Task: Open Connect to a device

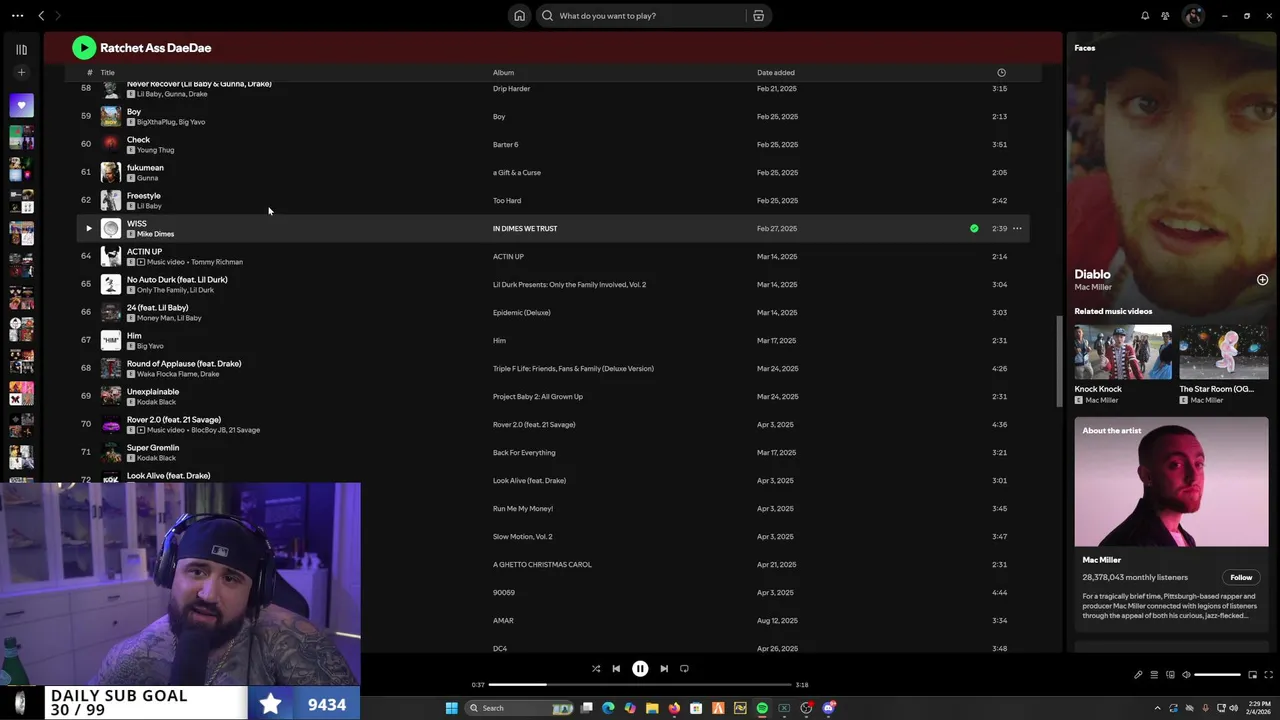Action: [1170, 675]
